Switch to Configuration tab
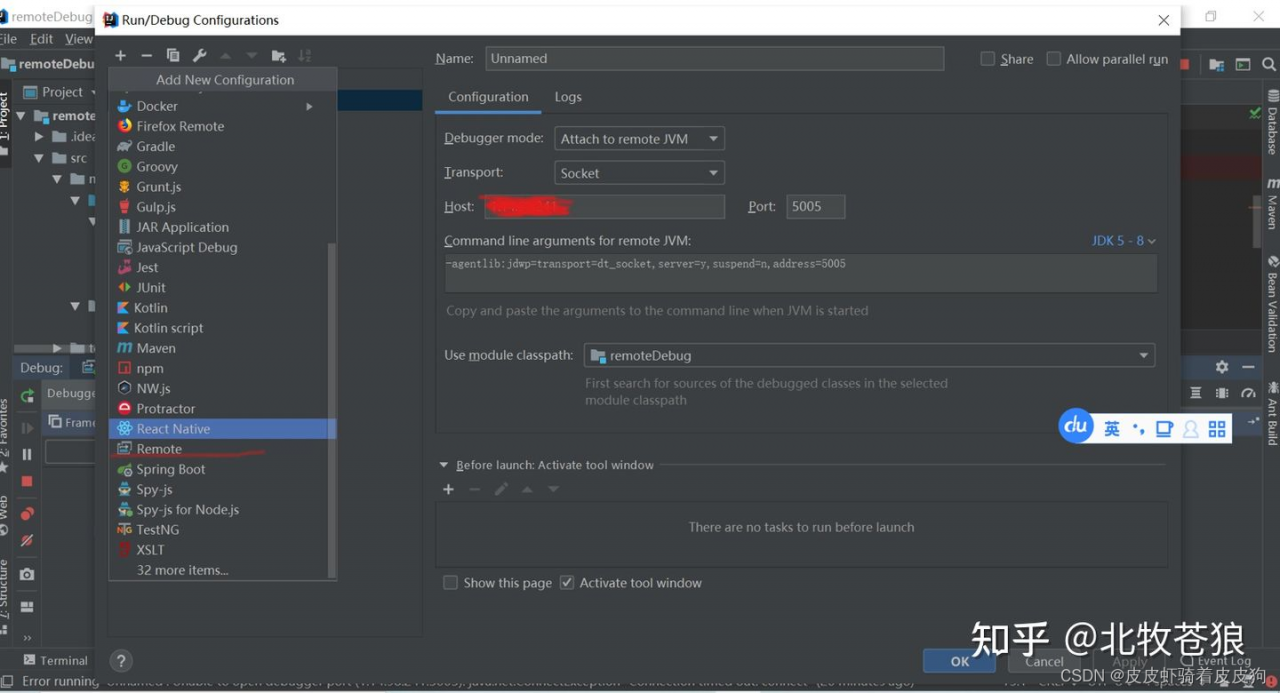 coord(488,97)
